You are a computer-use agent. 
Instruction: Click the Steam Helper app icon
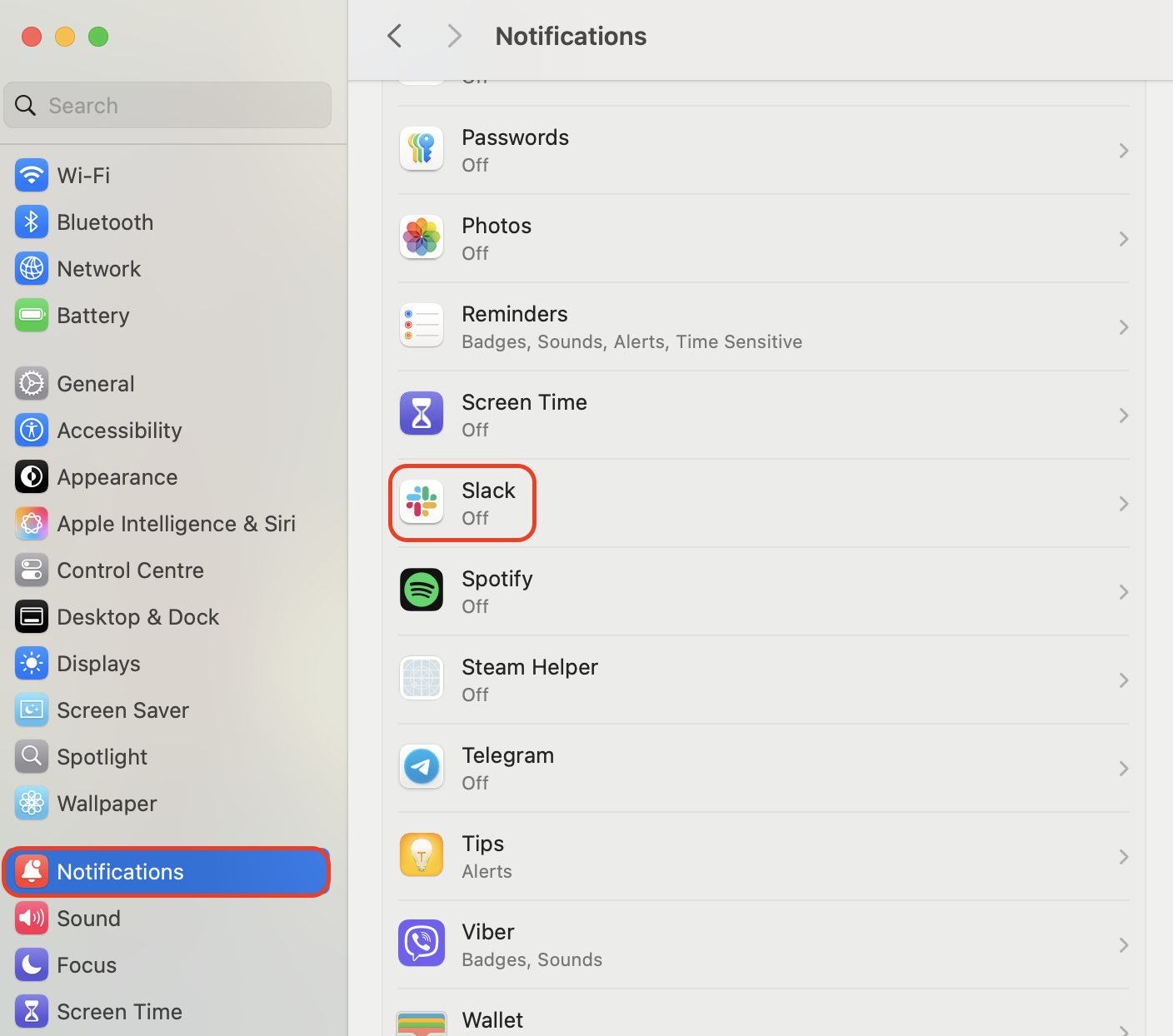(x=422, y=679)
